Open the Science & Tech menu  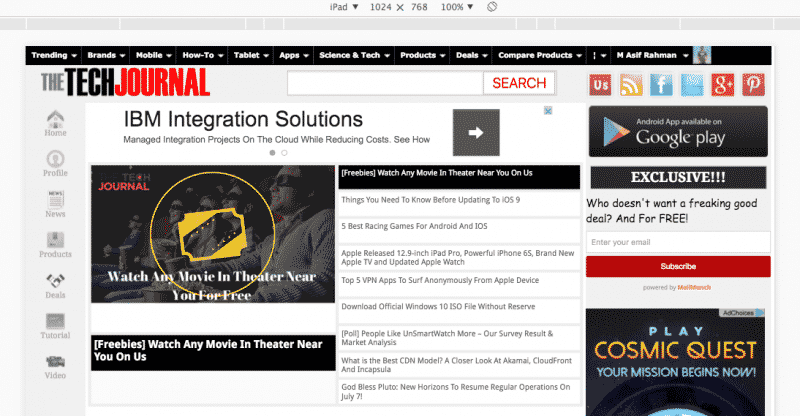point(353,55)
